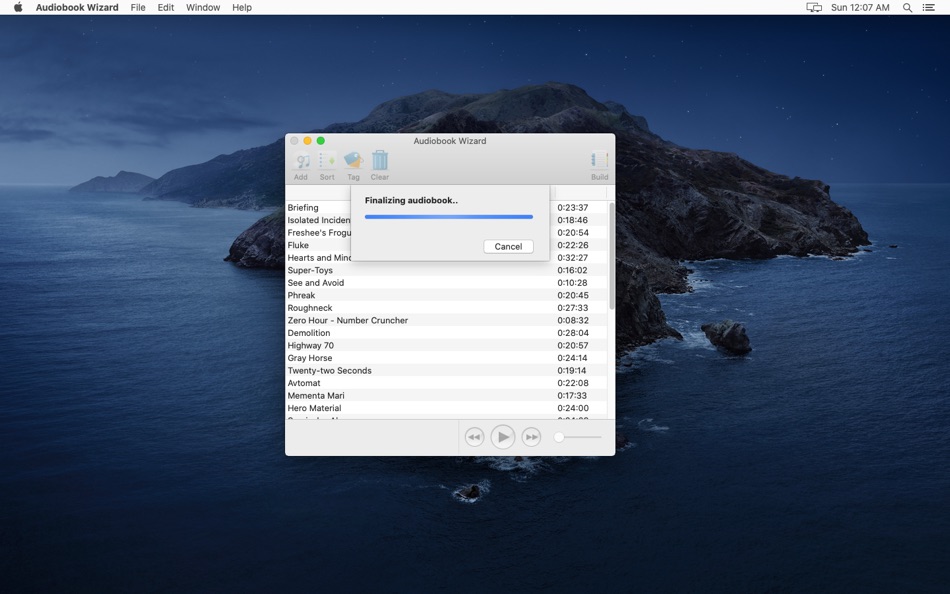Image resolution: width=950 pixels, height=594 pixels.
Task: Click the 0:16:02 duration cell
Action: pos(573,270)
